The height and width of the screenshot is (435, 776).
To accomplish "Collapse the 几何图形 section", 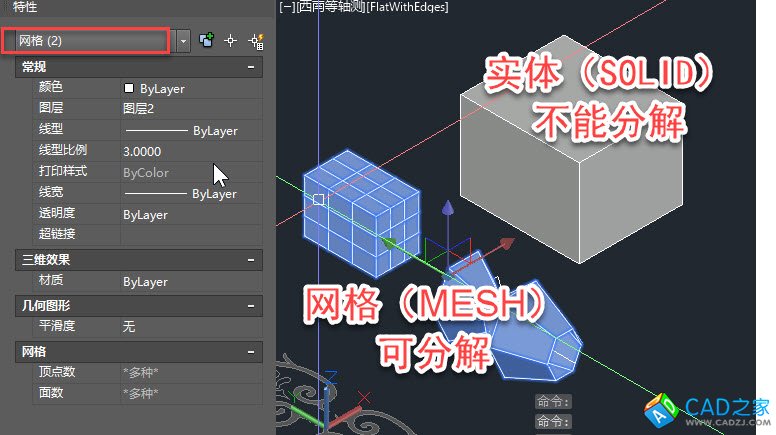I will [250, 305].
